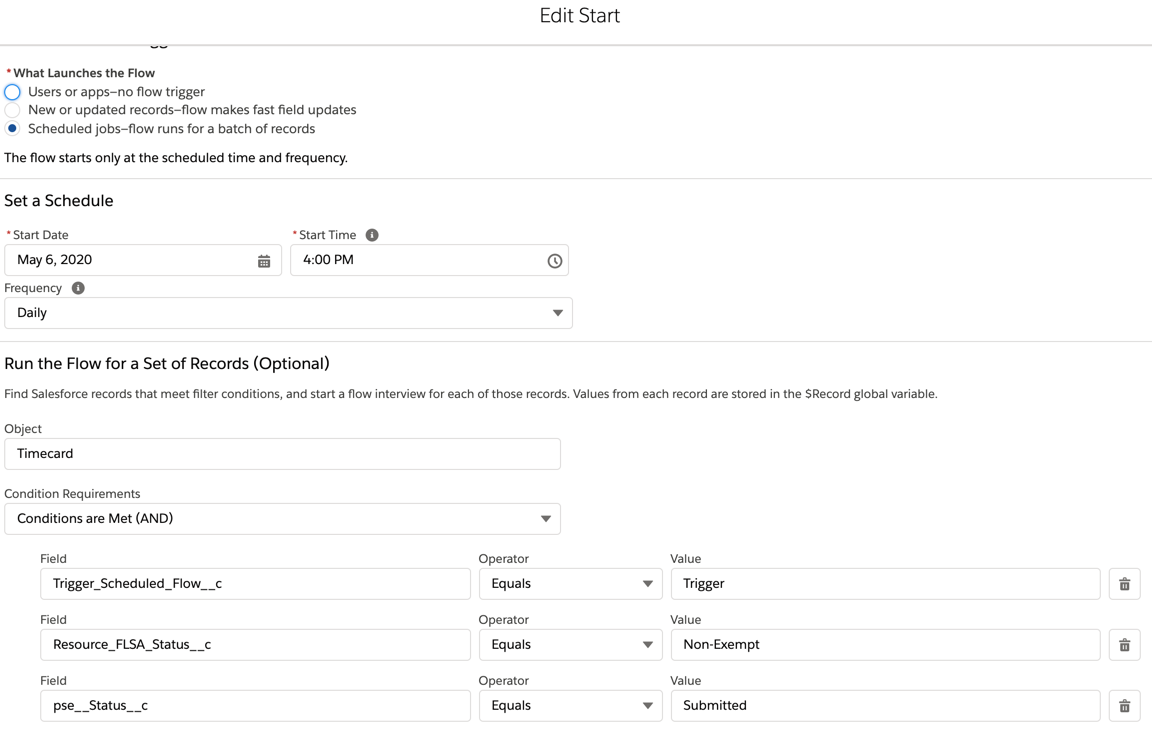Expand the Condition Requirements dropdown

282,519
